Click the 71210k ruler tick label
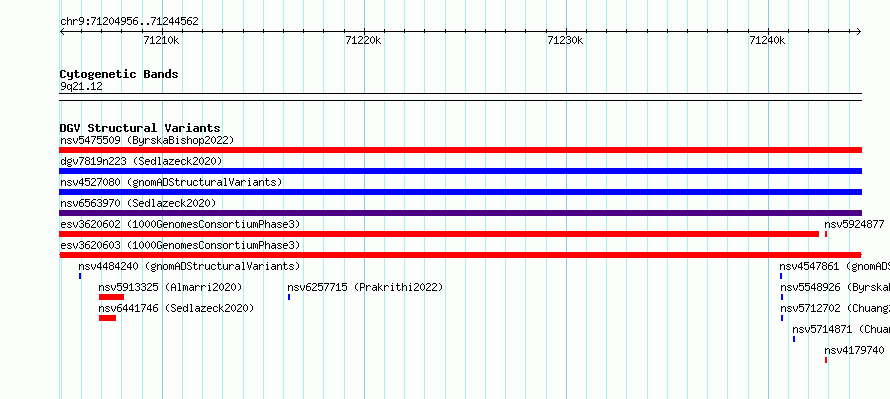This screenshot has width=890, height=399. 162,40
